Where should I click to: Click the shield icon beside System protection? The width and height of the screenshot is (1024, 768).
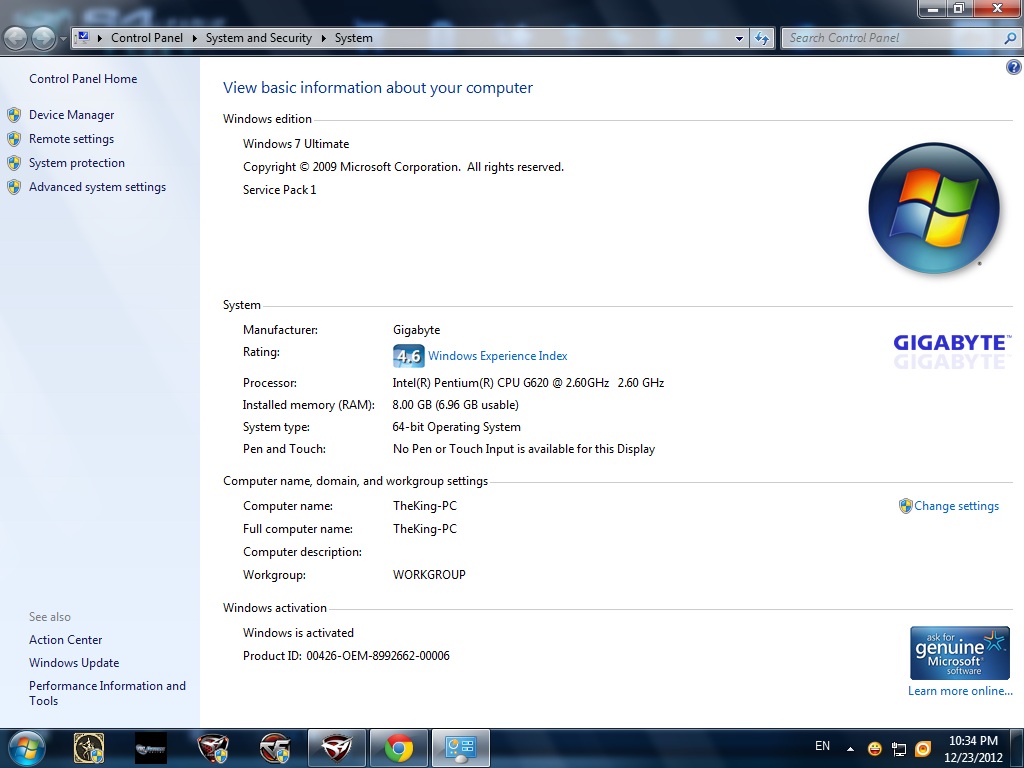(14, 163)
